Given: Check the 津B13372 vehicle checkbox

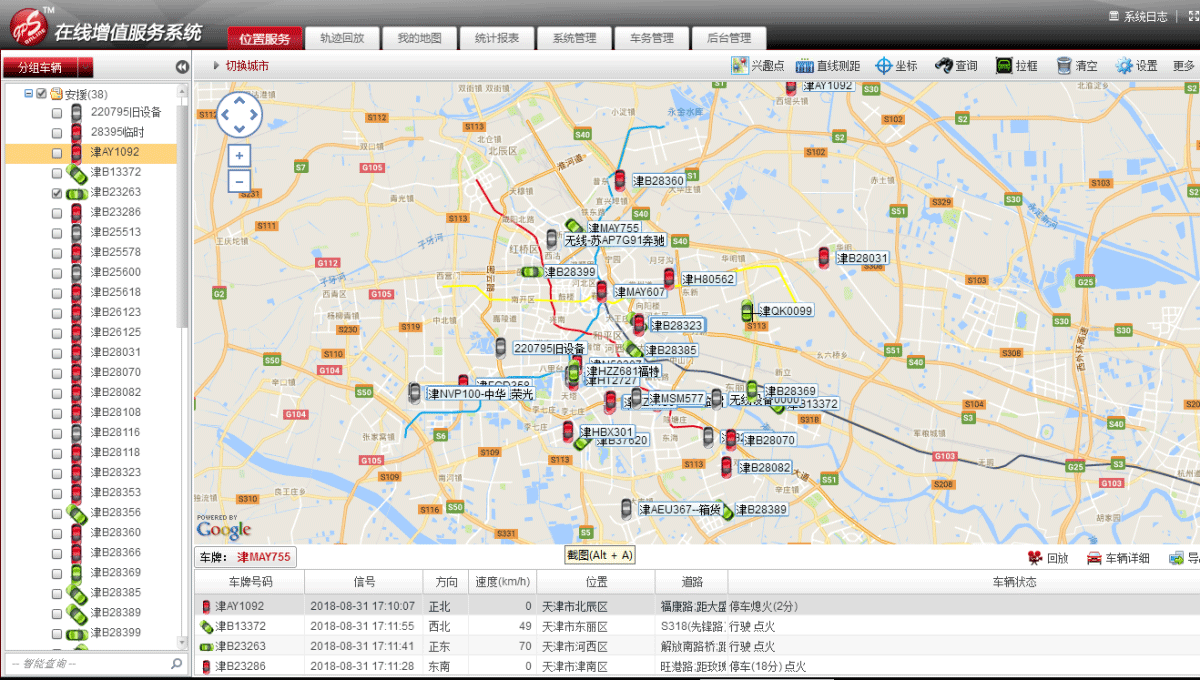Looking at the screenshot, I should 57,173.
